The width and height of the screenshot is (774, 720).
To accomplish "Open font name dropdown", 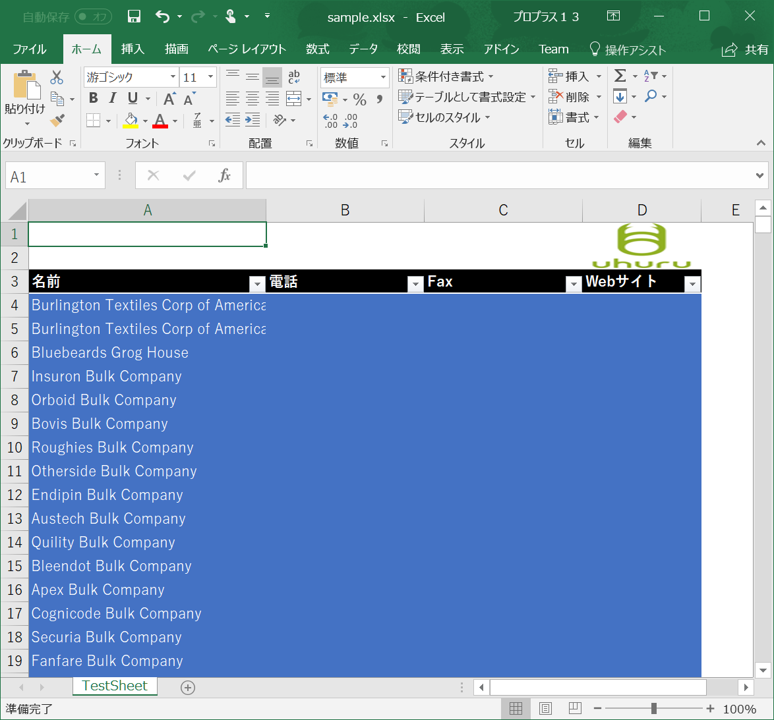I will pos(173,77).
